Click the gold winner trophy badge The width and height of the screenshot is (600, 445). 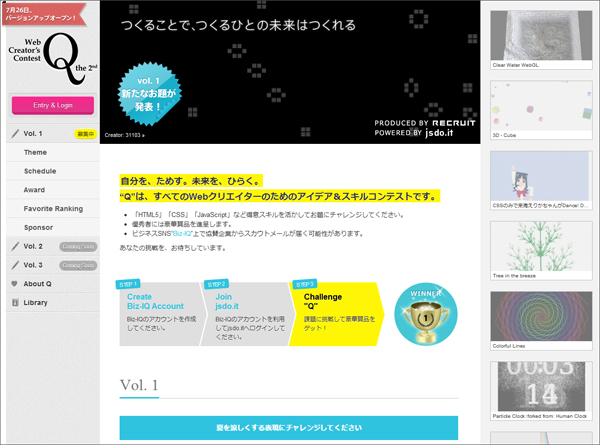[x=426, y=314]
